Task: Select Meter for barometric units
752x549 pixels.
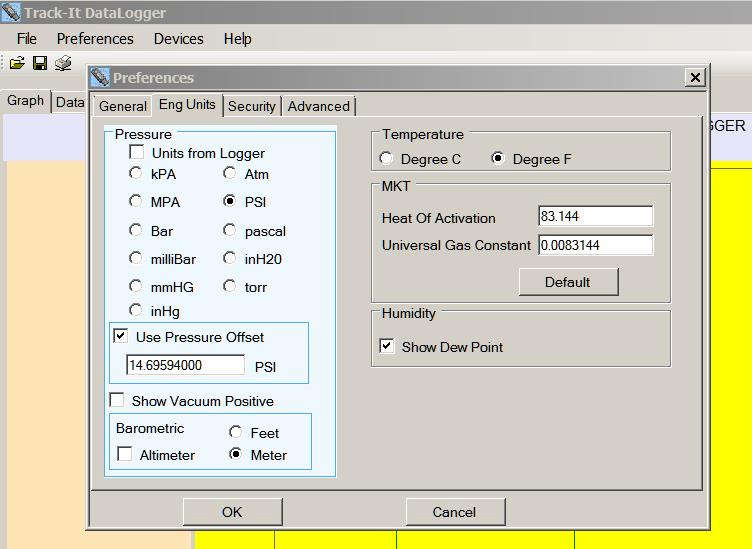Action: tap(235, 454)
